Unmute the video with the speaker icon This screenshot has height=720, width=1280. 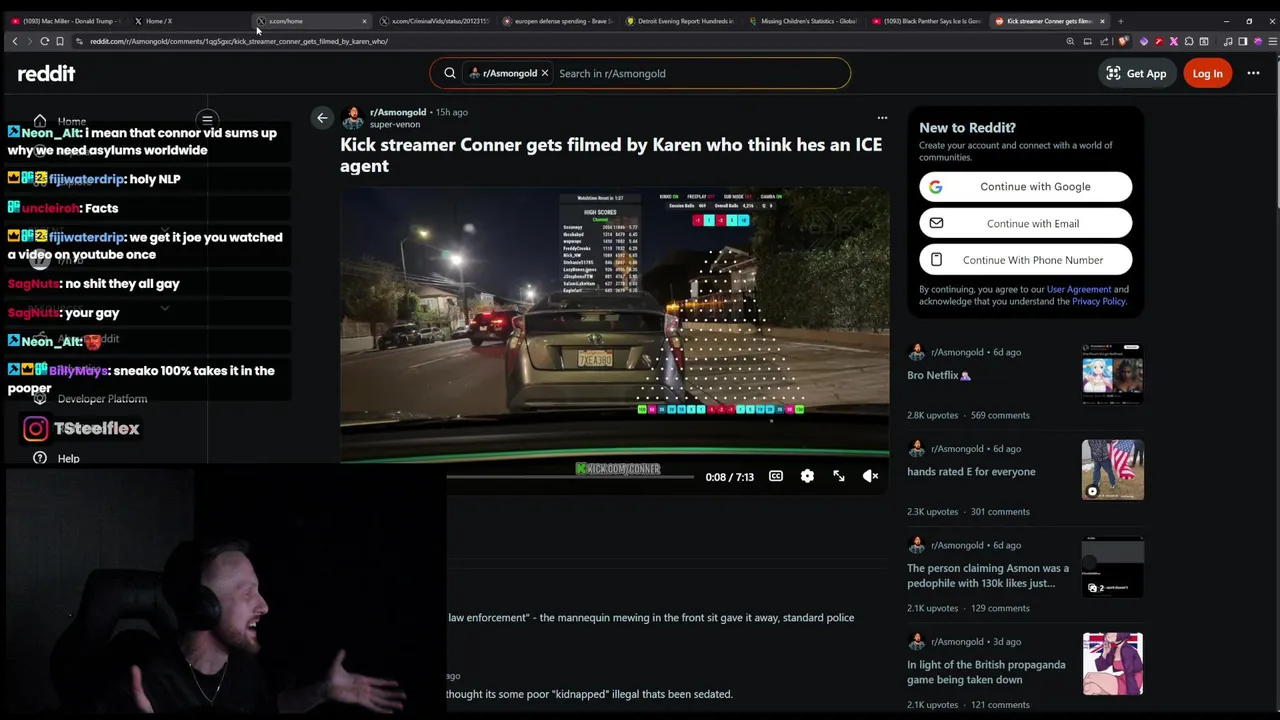tap(871, 476)
